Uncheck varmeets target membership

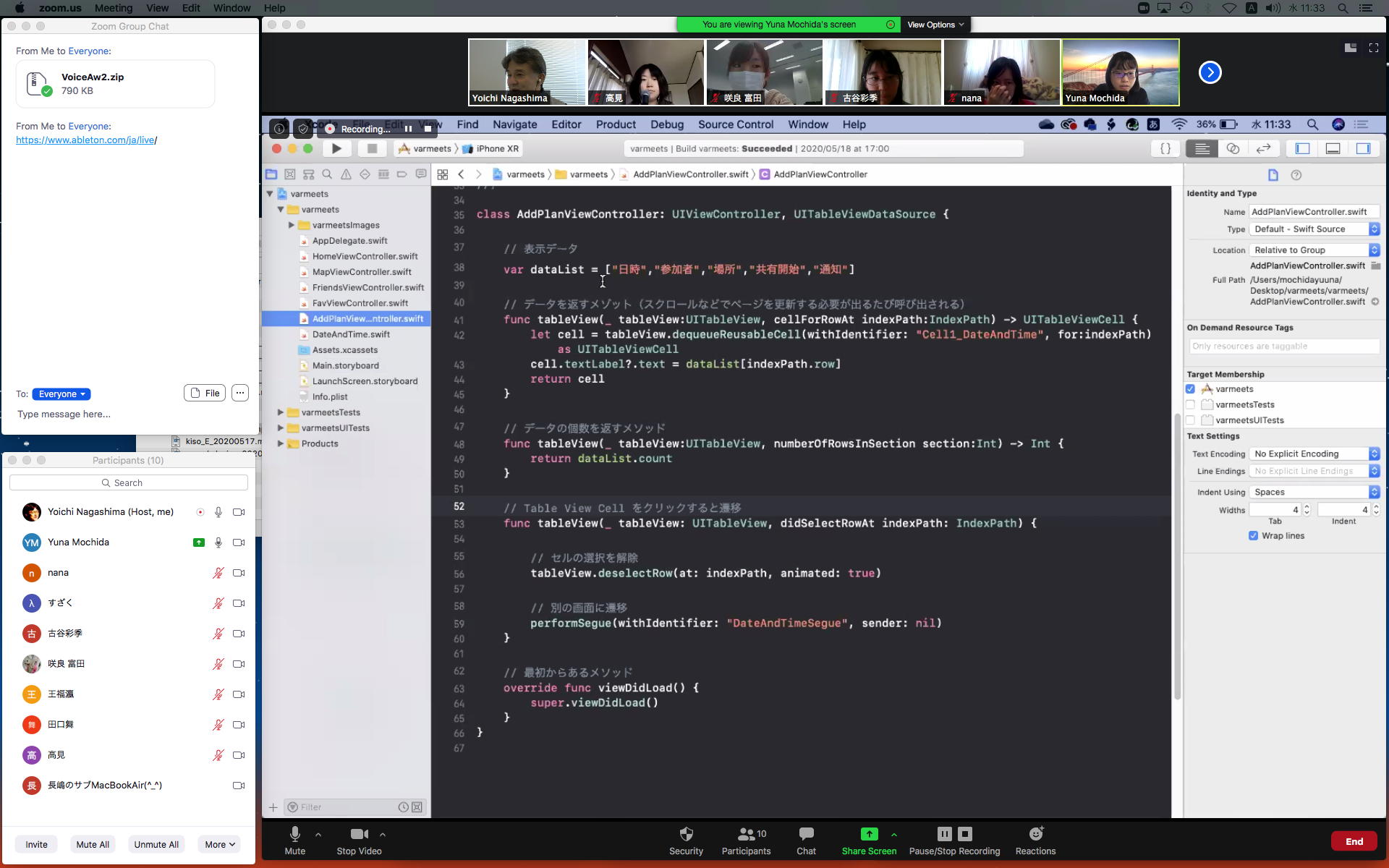tap(1190, 389)
